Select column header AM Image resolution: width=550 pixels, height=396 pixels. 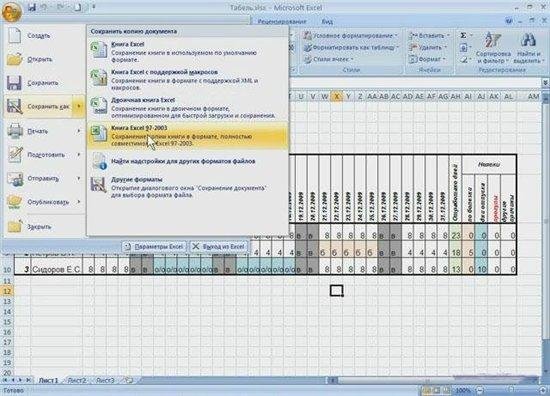[534, 96]
